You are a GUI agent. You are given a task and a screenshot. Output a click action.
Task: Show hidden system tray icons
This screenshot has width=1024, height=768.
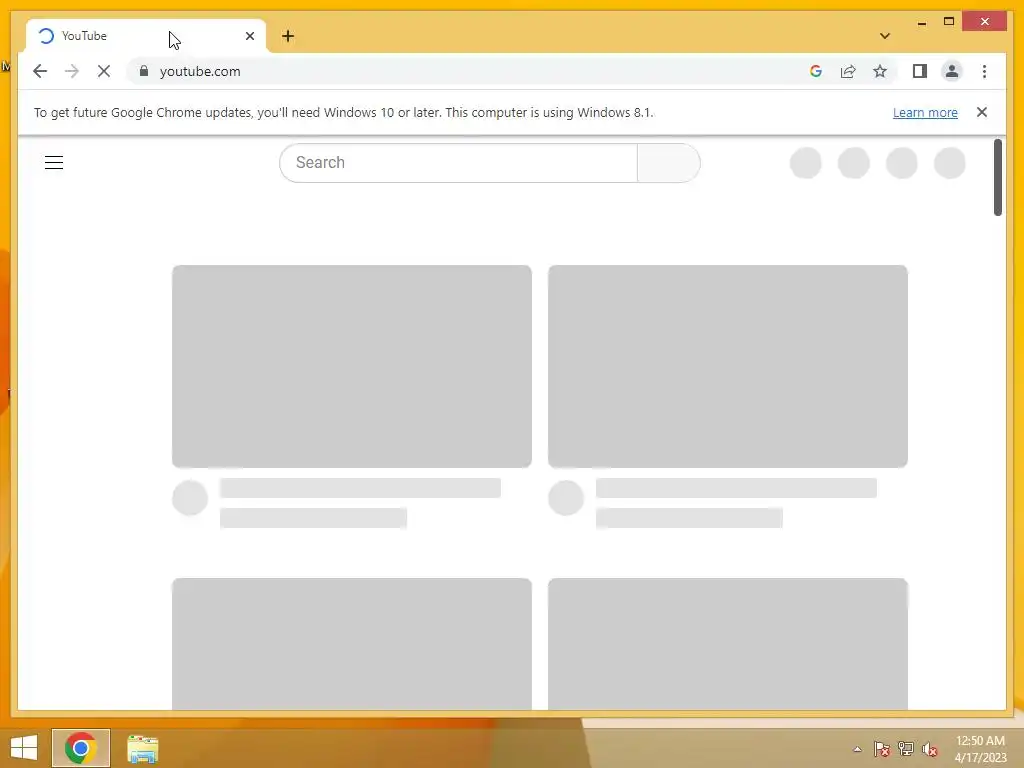tap(857, 749)
